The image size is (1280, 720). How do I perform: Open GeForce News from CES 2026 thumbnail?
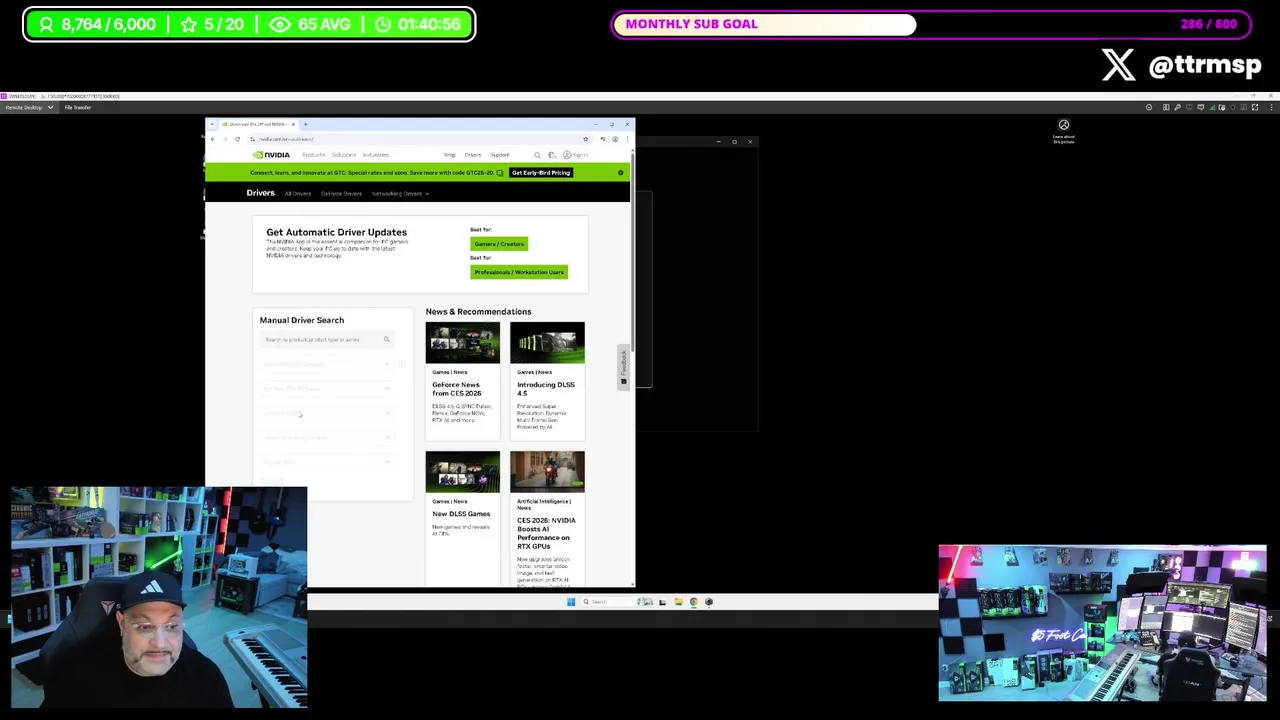[463, 342]
